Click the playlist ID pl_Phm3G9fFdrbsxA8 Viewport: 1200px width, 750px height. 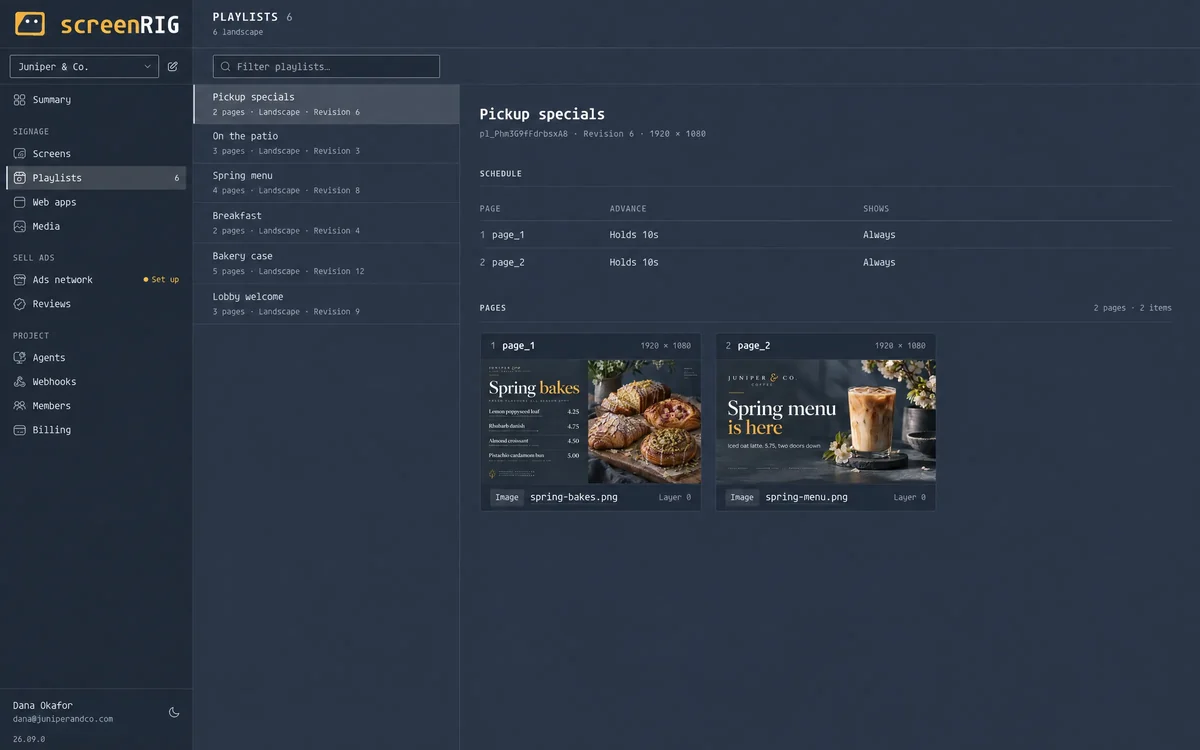523,134
